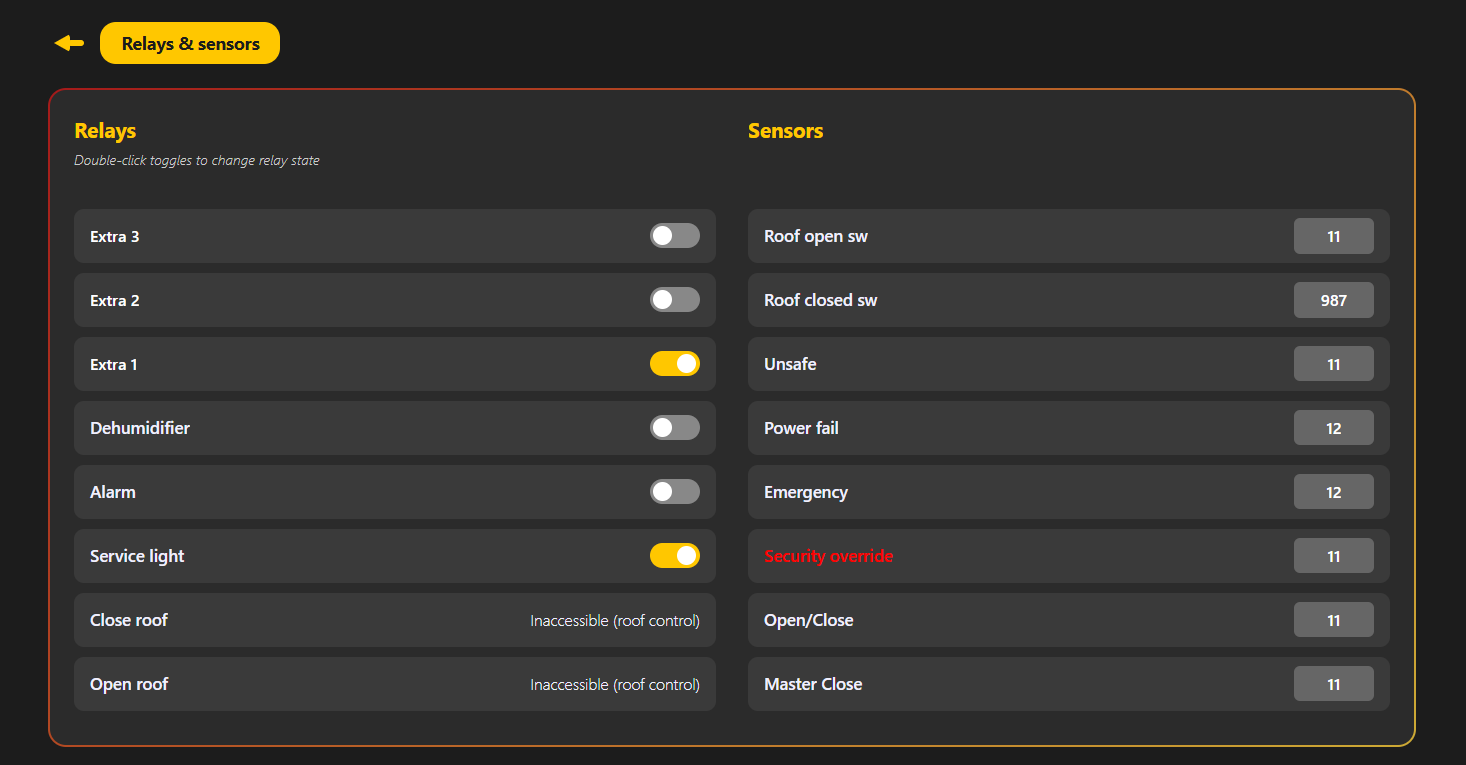The image size is (1466, 765).
Task: Click the Power fail sensor value
Action: click(1333, 428)
